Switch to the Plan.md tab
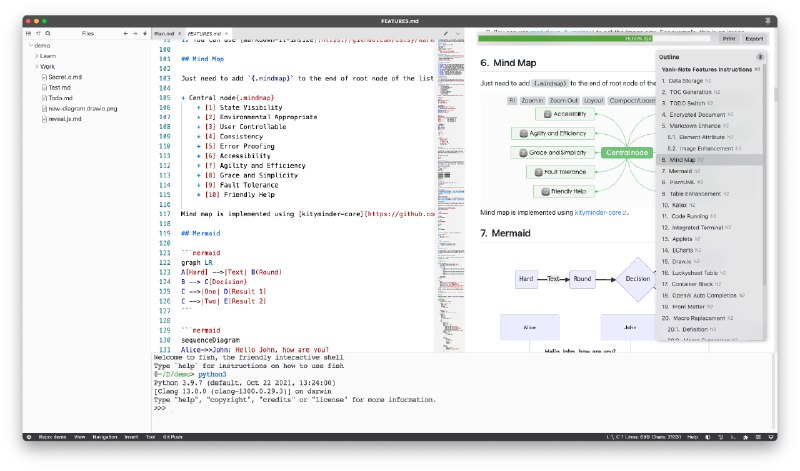Screen dimensions: 800x471 point(164,34)
